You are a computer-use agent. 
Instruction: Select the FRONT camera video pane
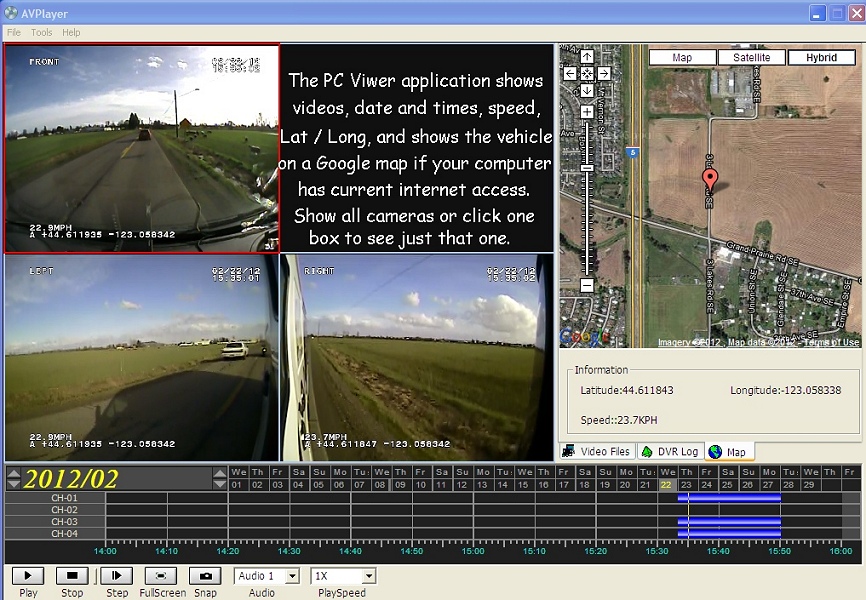(142, 149)
